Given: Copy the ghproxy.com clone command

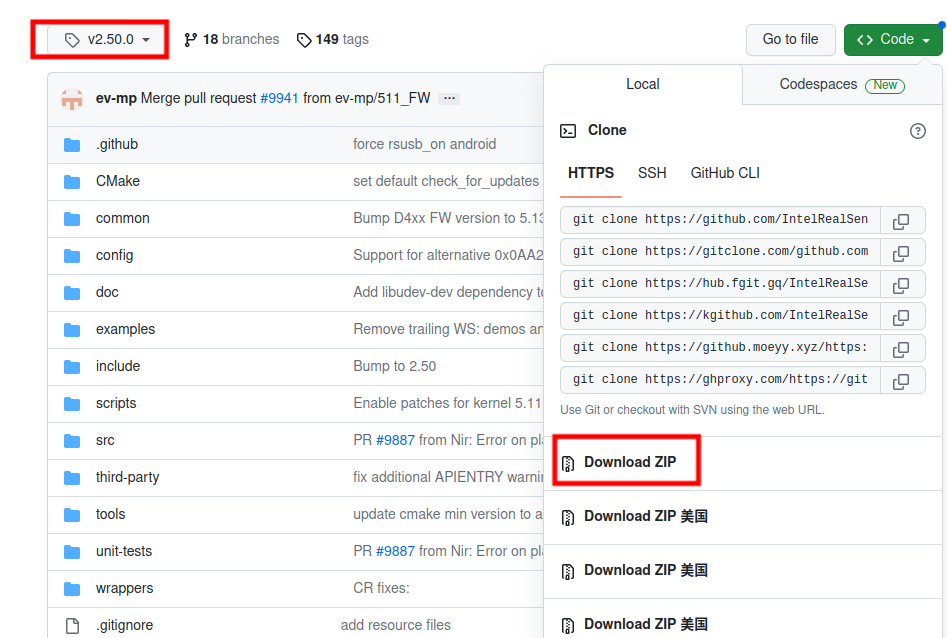Looking at the screenshot, I should tap(901, 381).
